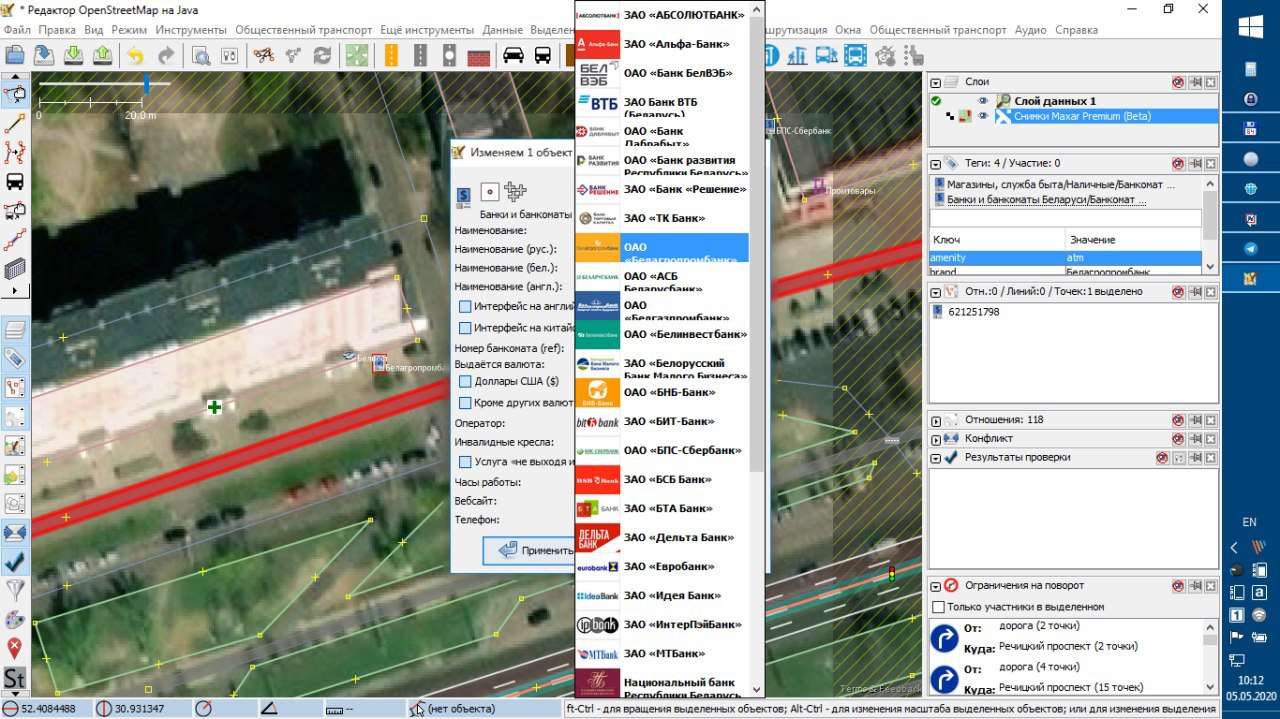This screenshot has height=719, width=1280.
Task: Click the bus preset toolbar icon
Action: tap(542, 55)
